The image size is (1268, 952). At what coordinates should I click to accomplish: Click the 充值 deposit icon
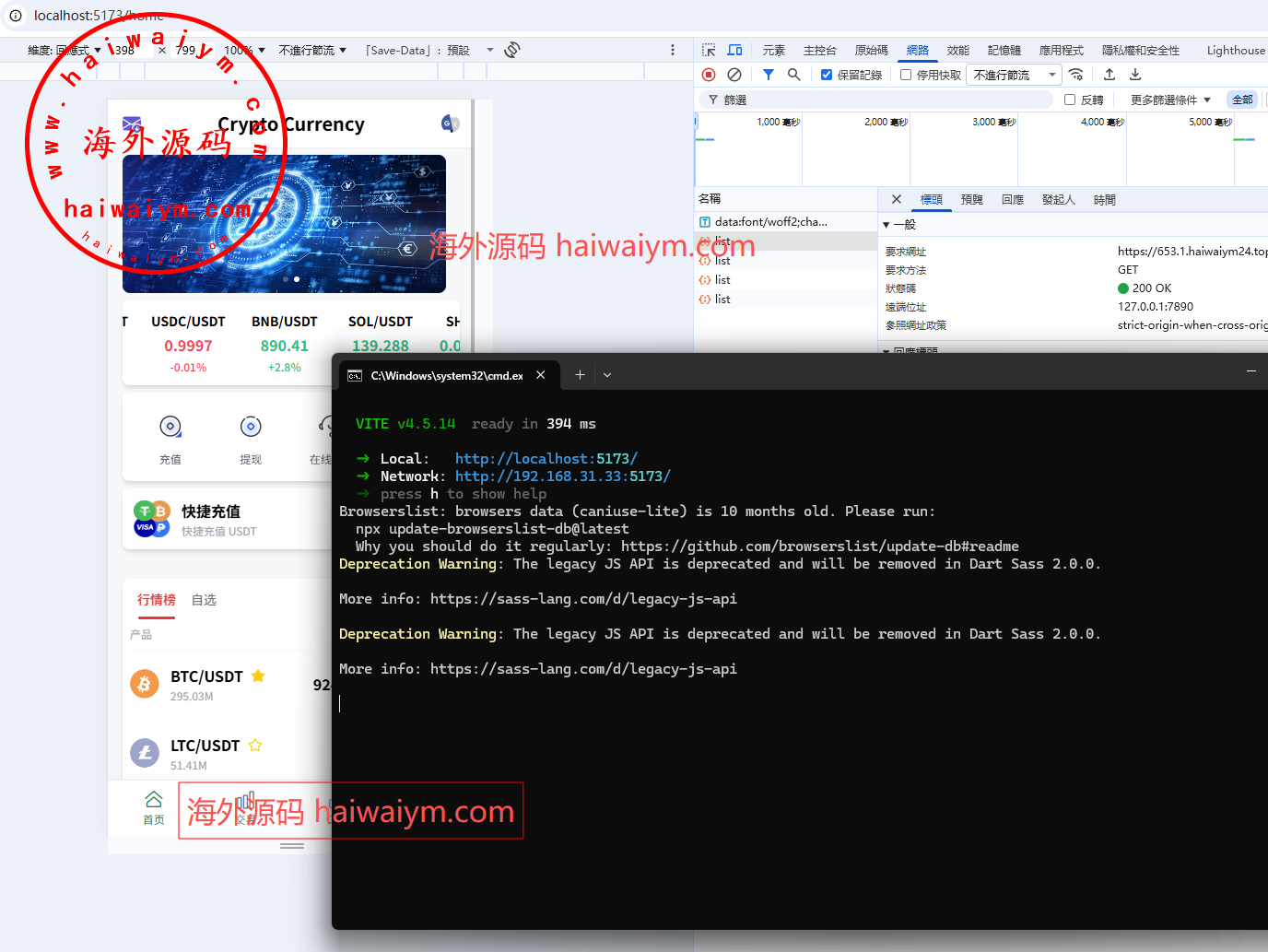tap(170, 427)
